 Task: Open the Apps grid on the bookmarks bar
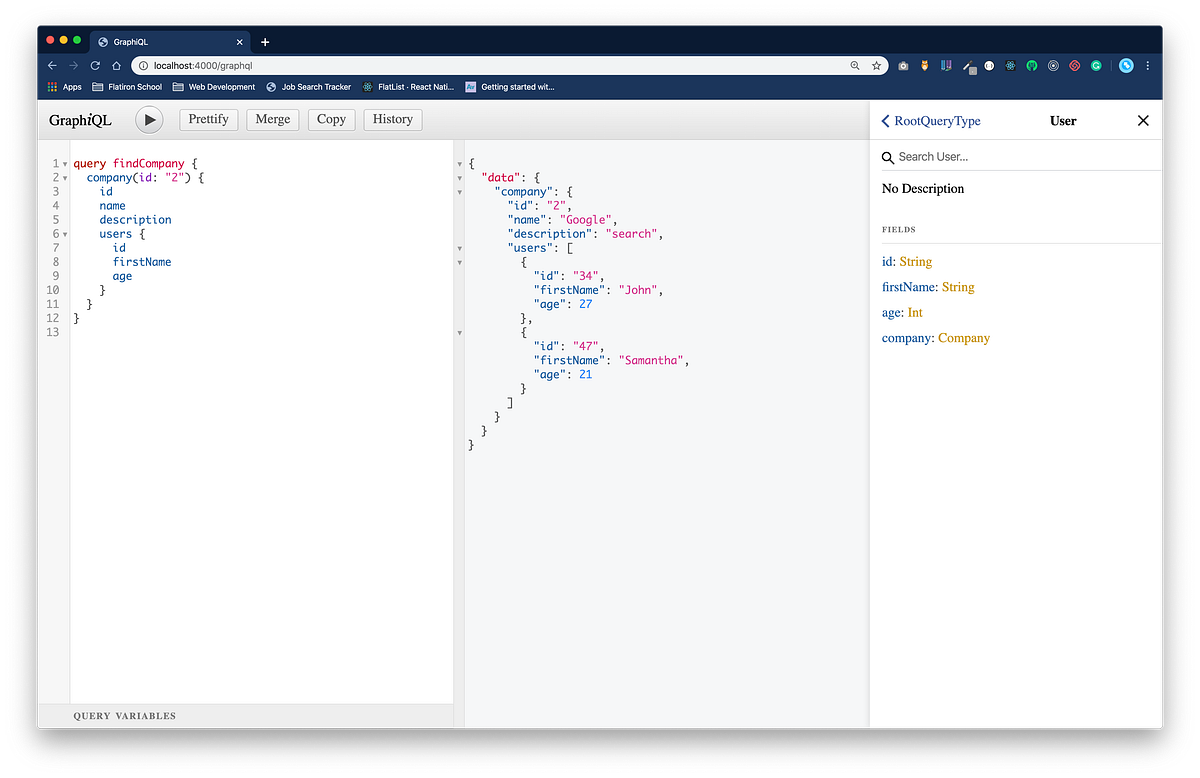pyautogui.click(x=52, y=87)
